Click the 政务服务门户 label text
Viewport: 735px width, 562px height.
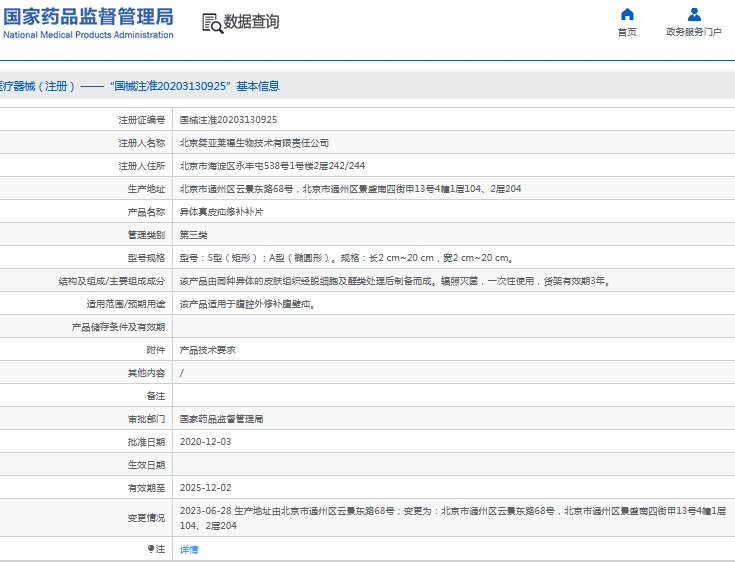(694, 32)
